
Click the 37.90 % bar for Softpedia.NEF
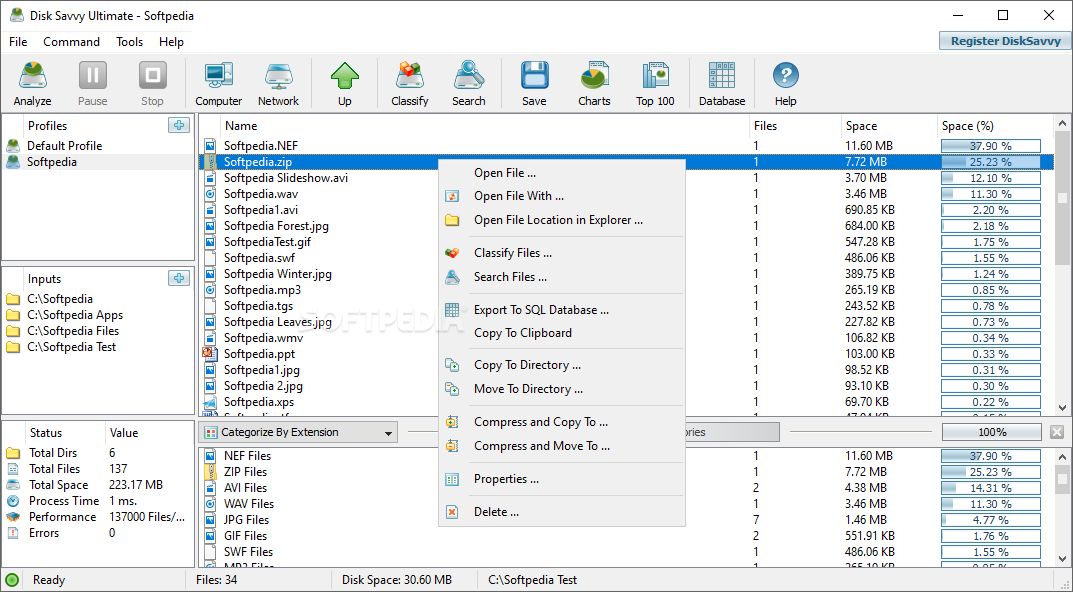tap(991, 146)
